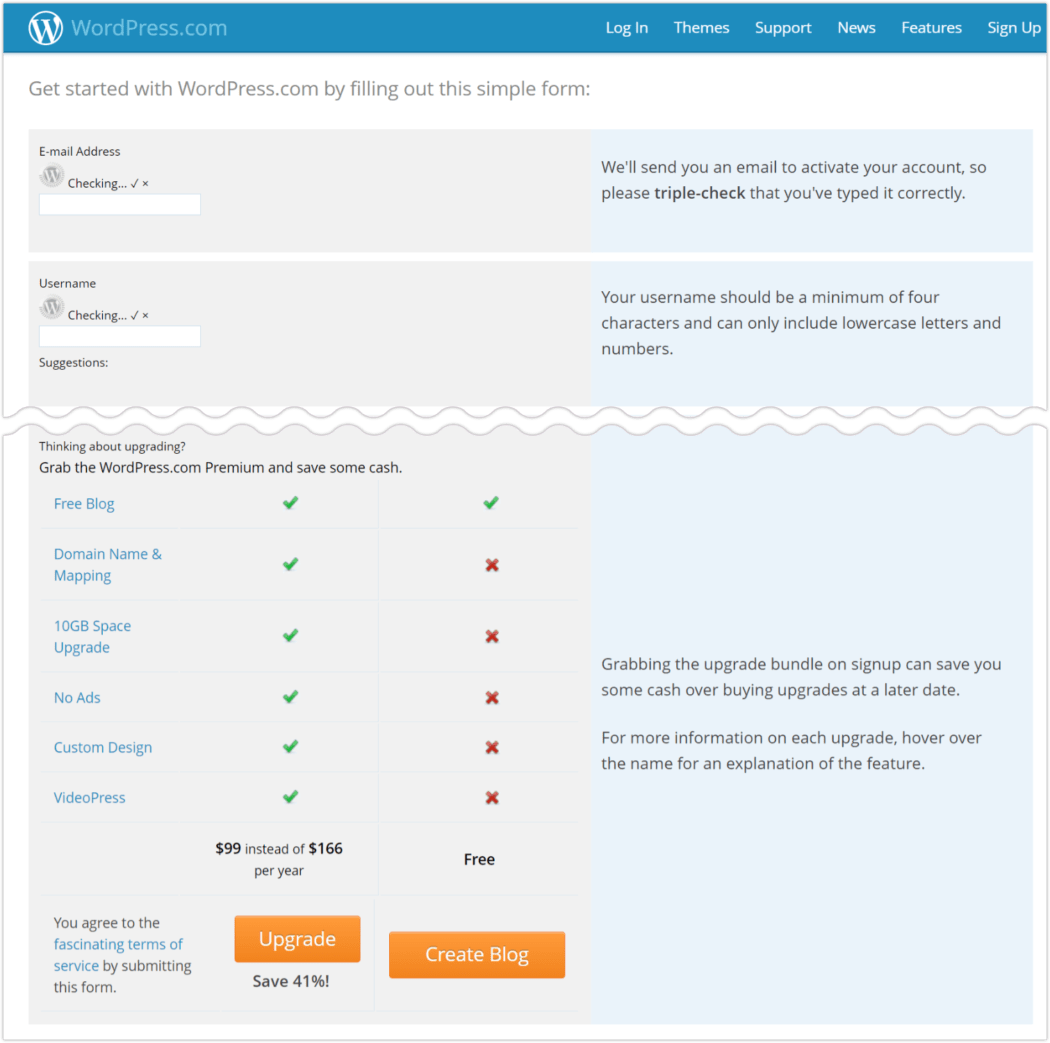Screen dimensions: 1050x1043
Task: Click the green checkmark for Free Blog
Action: [x=290, y=503]
